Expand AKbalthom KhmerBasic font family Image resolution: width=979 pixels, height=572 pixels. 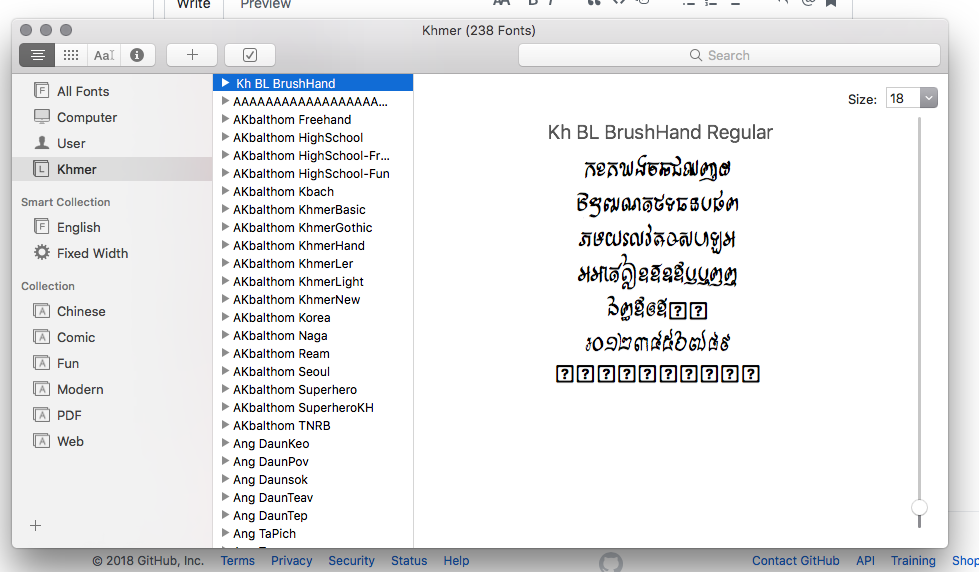pyautogui.click(x=225, y=209)
